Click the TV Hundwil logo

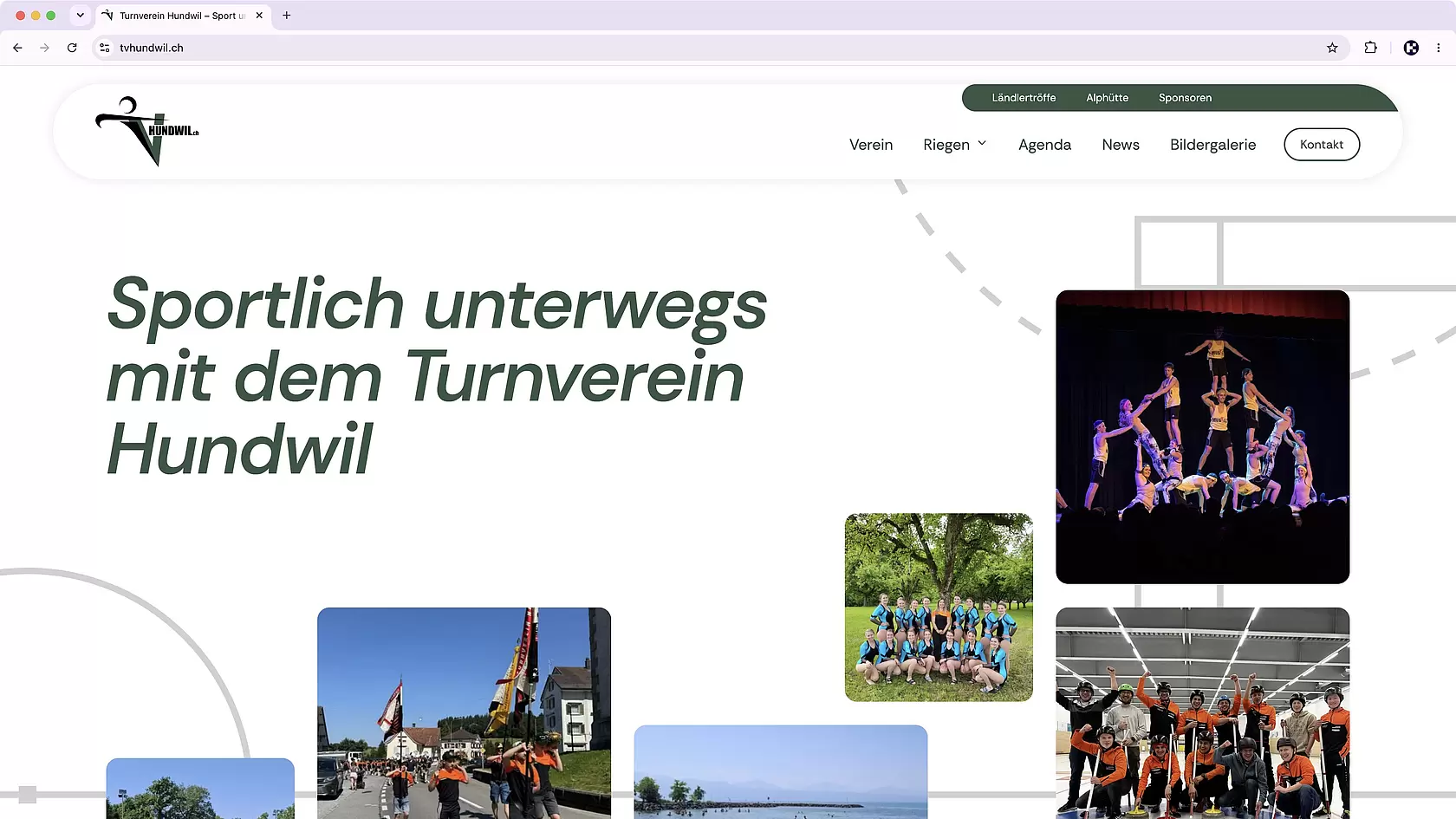(147, 131)
